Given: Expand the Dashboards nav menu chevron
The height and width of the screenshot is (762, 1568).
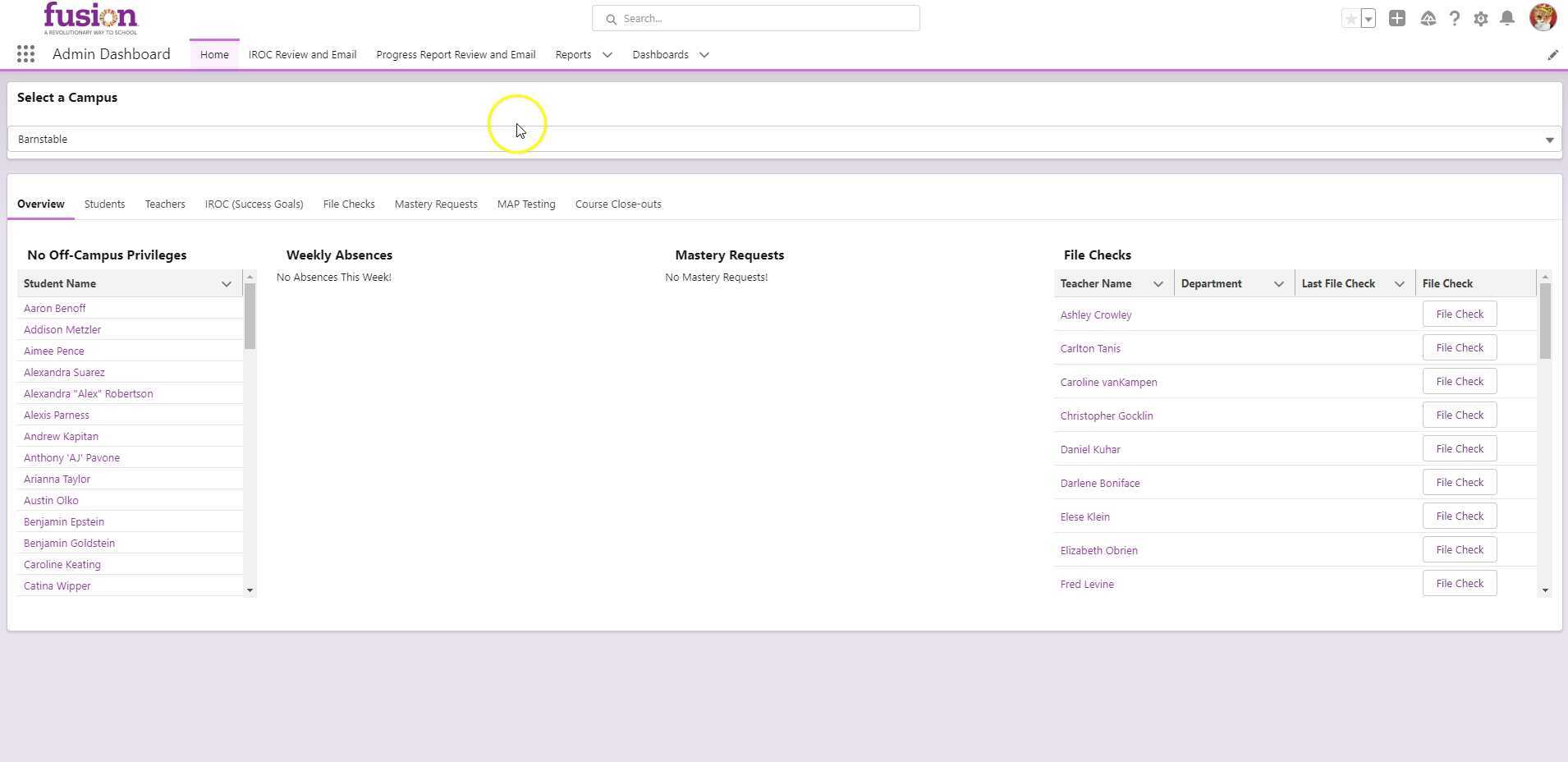Looking at the screenshot, I should point(704,55).
